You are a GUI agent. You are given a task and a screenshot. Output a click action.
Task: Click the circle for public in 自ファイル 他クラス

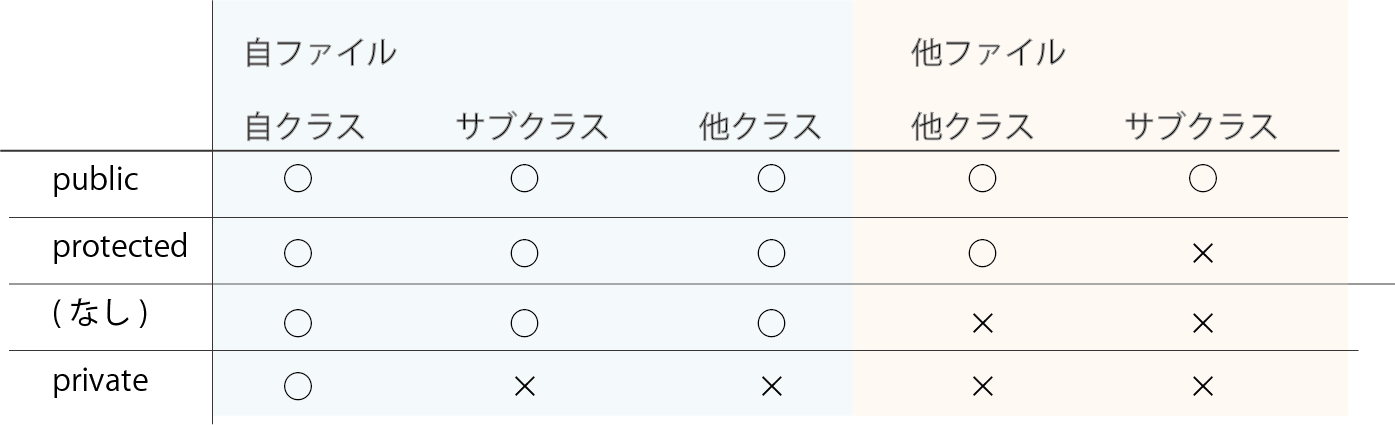pos(771,179)
